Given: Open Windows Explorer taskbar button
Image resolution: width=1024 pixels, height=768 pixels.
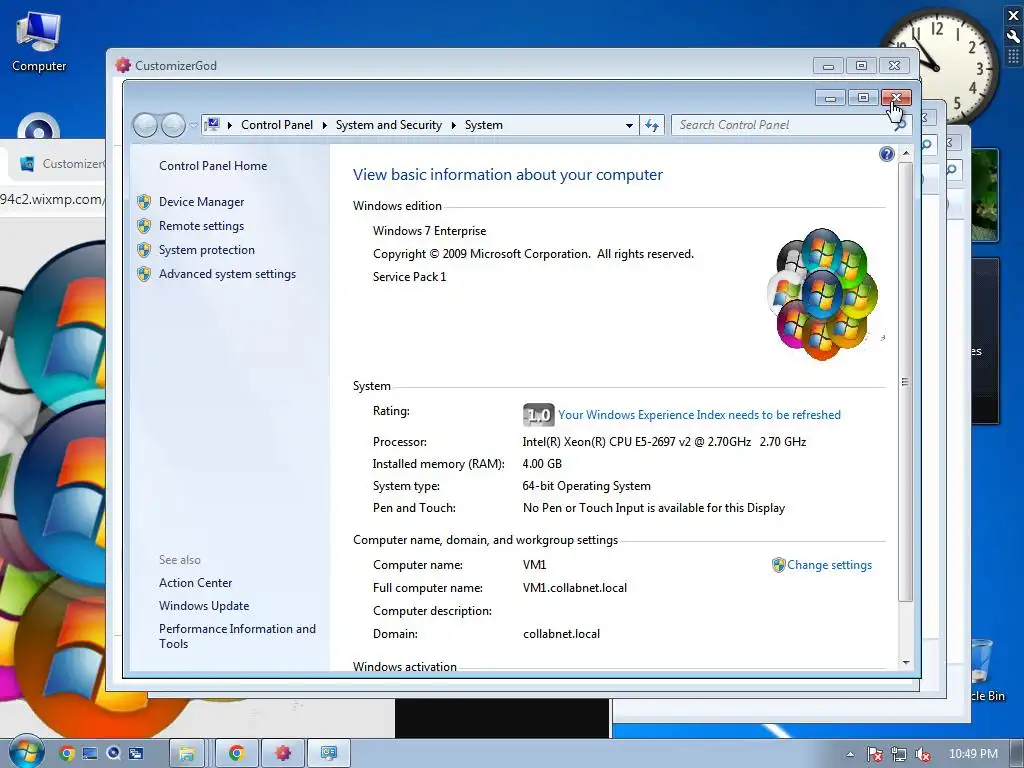Looking at the screenshot, I should [187, 754].
